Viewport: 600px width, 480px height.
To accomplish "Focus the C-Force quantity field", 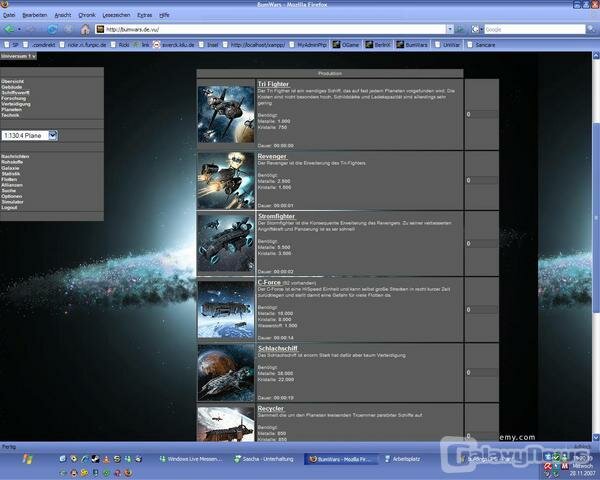I will (x=481, y=310).
